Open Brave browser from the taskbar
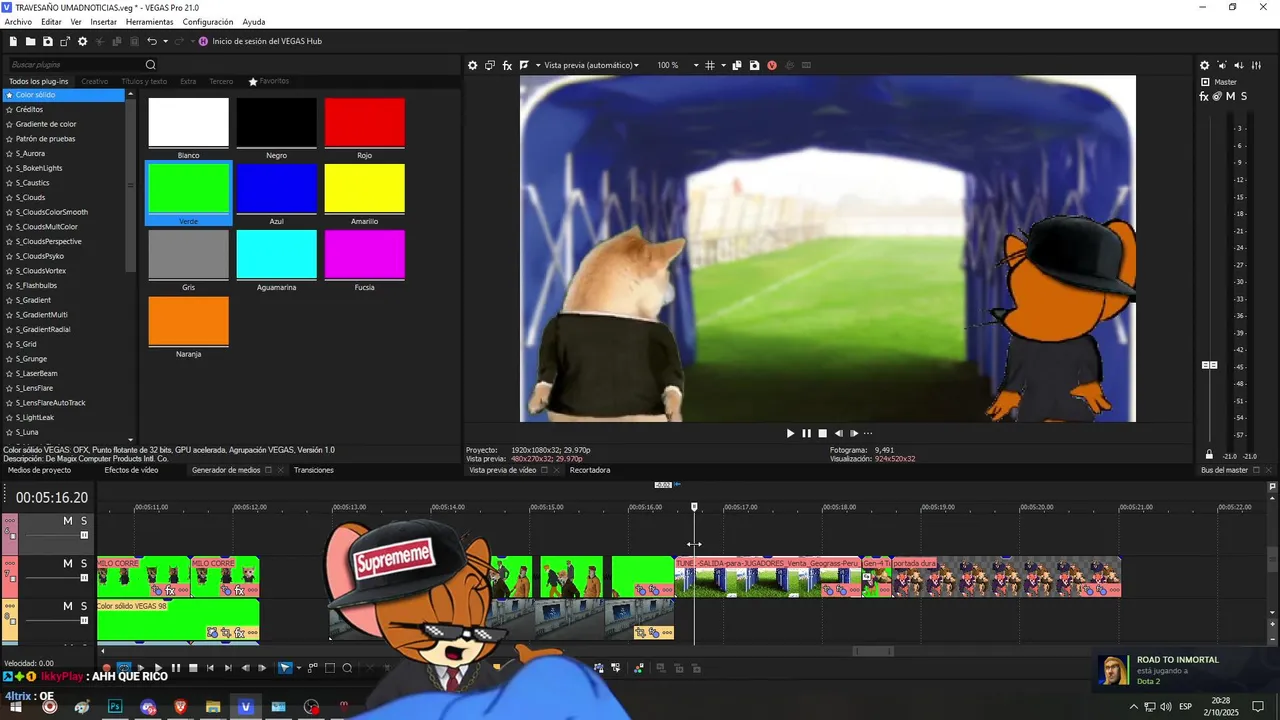This screenshot has height=720, width=1280. coord(180,707)
